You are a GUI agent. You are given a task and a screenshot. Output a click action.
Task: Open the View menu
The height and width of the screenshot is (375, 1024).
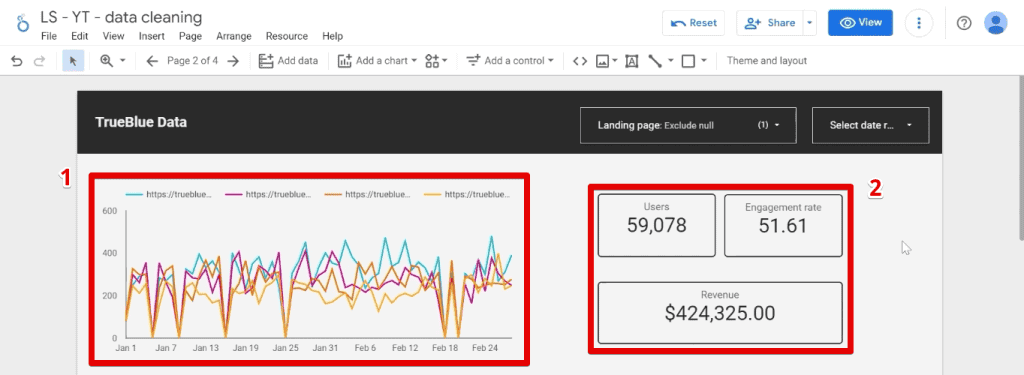tap(114, 37)
